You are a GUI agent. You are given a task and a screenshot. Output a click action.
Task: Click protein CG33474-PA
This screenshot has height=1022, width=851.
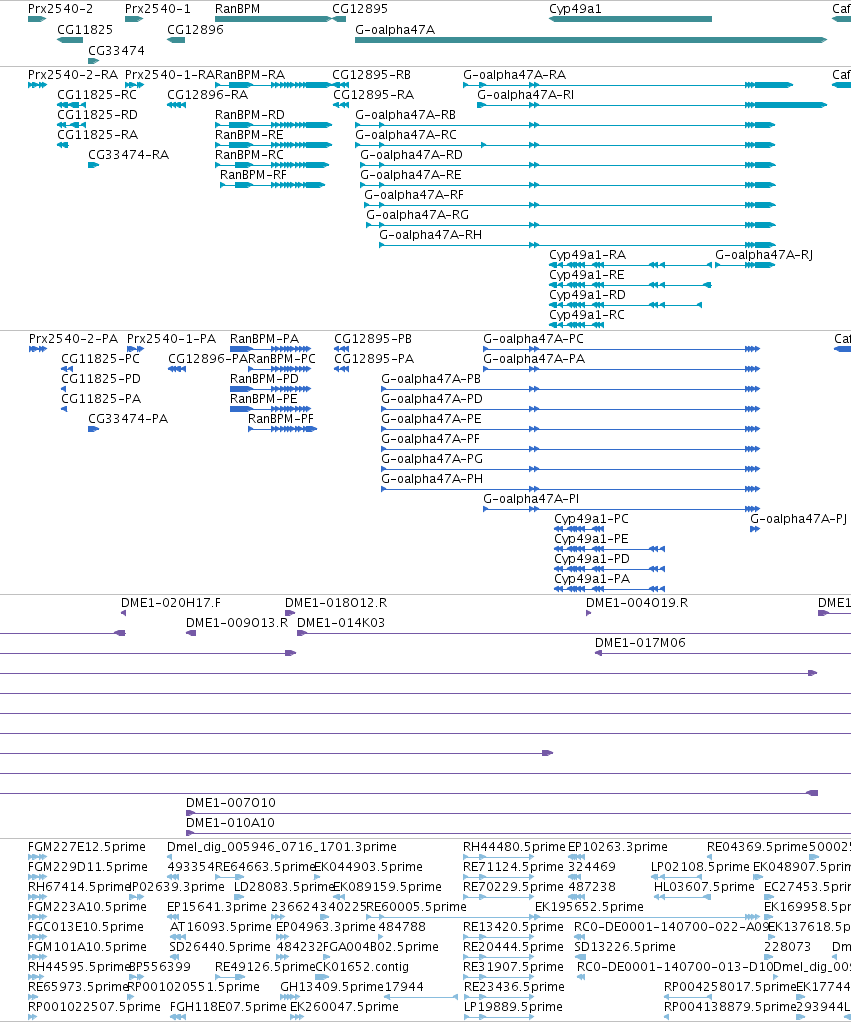pos(128,419)
